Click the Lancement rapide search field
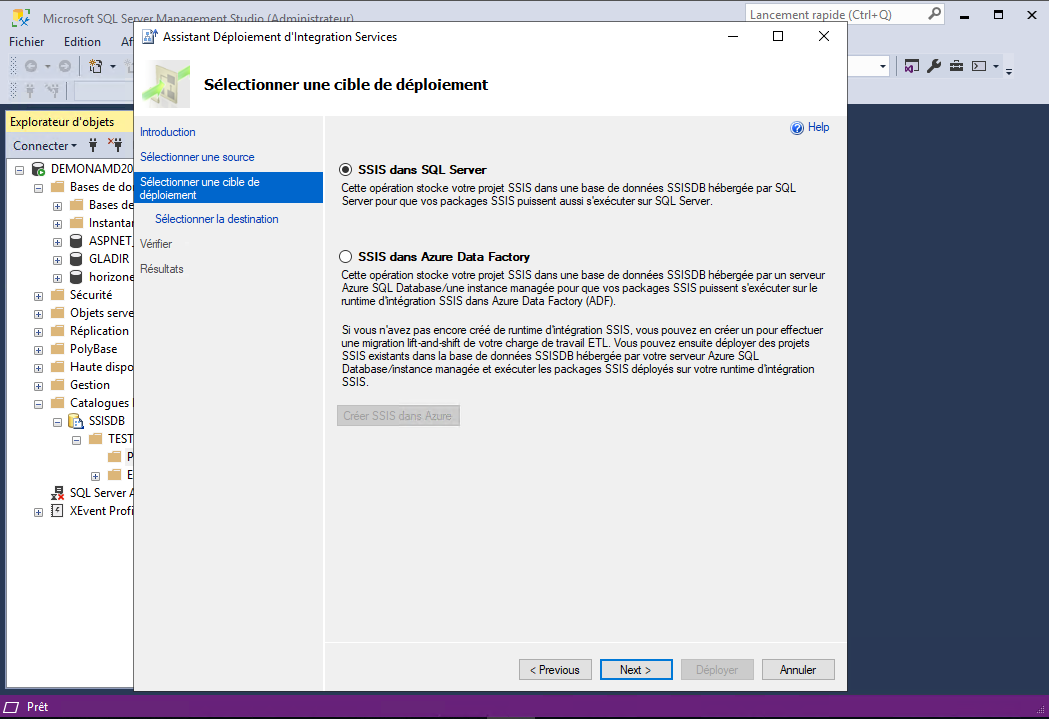The width and height of the screenshot is (1049, 719). 836,14
